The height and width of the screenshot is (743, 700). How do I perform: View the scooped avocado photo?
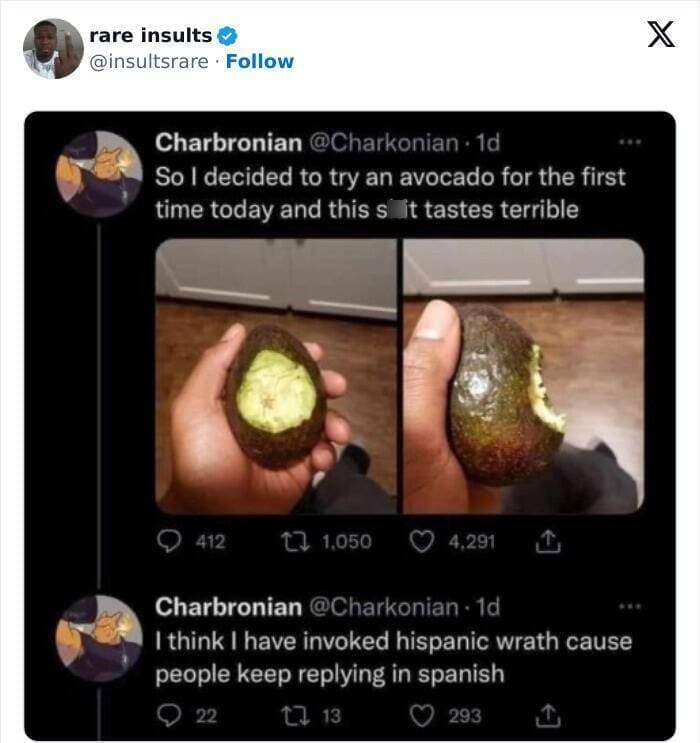(x=276, y=376)
